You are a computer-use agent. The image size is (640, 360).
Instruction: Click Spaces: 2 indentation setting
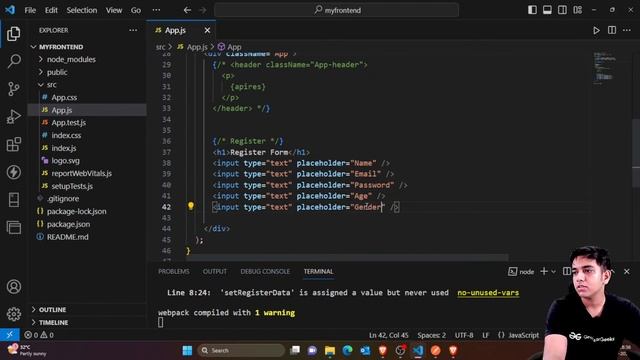tap(431, 335)
